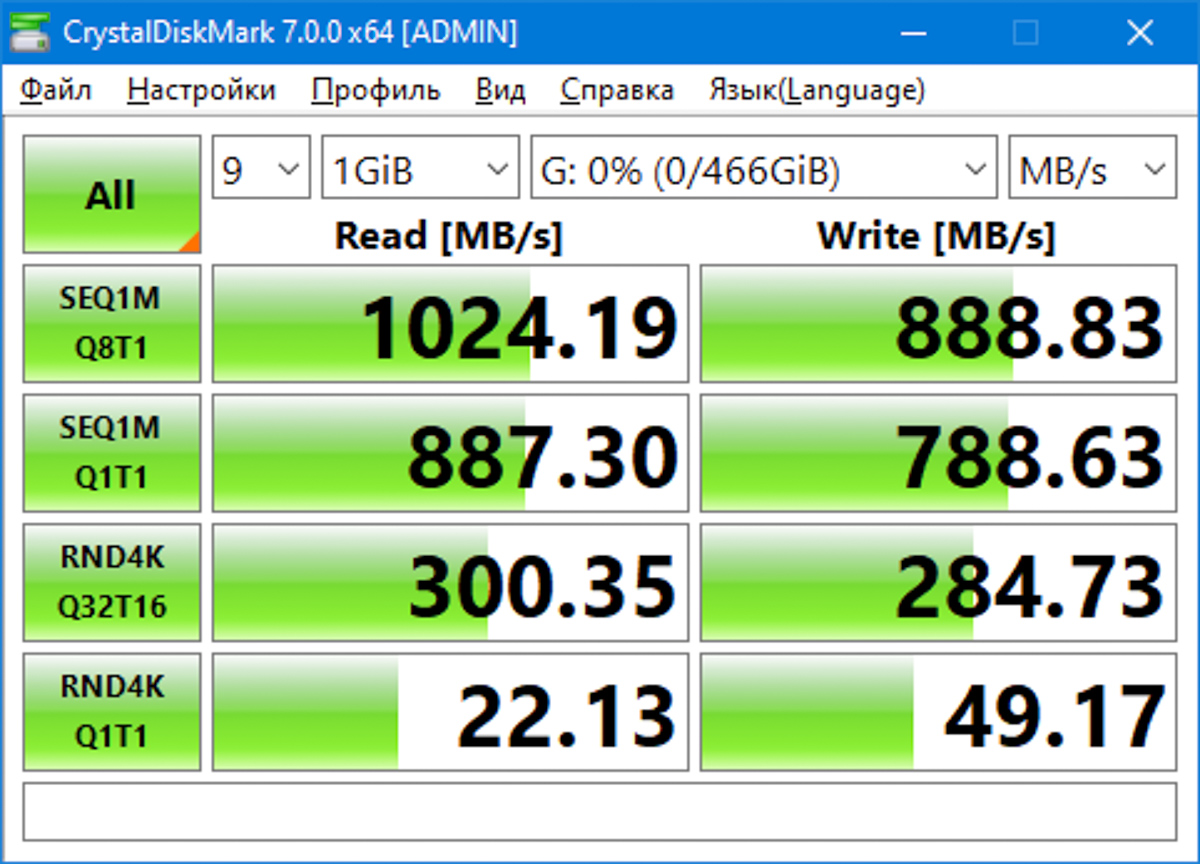The height and width of the screenshot is (864, 1200).
Task: Run all benchmarks with the All button
Action: 112,194
